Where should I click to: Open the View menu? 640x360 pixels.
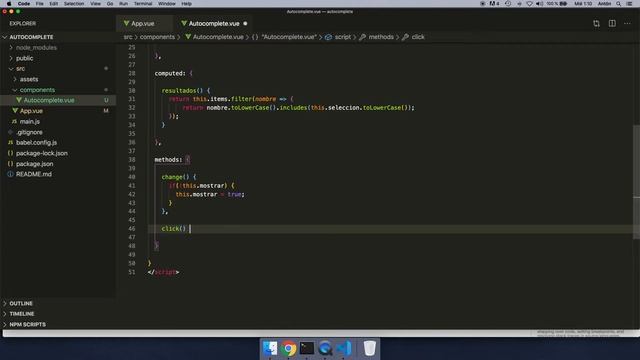(95, 4)
